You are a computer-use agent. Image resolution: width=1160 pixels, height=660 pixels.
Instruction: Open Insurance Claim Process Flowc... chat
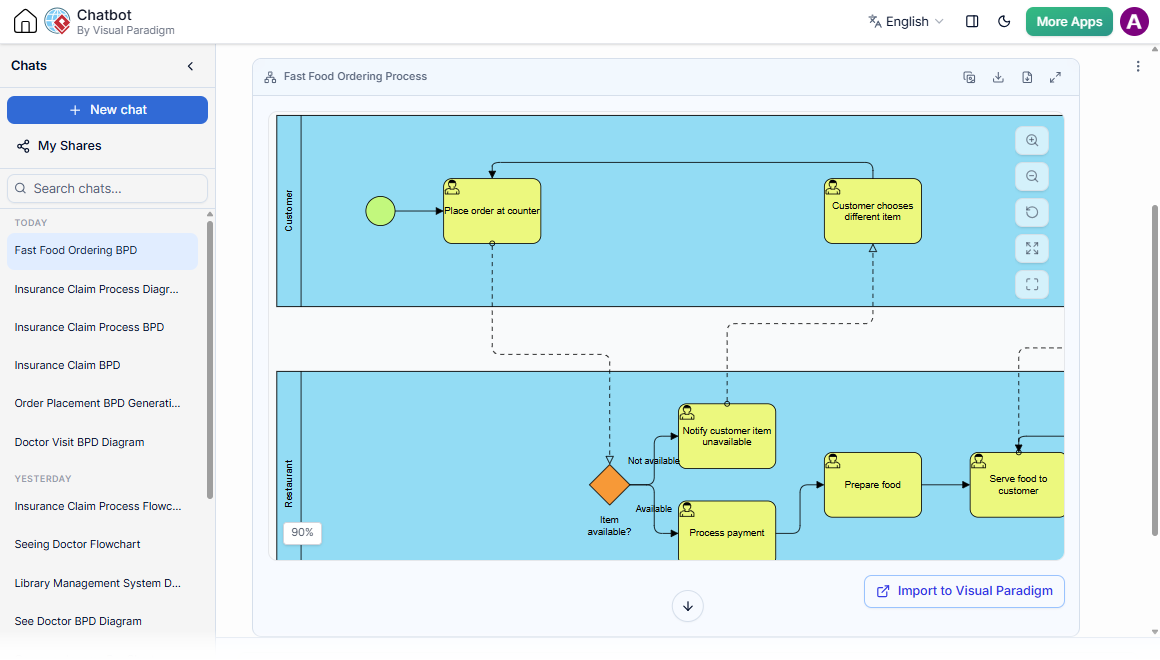pyautogui.click(x=102, y=506)
